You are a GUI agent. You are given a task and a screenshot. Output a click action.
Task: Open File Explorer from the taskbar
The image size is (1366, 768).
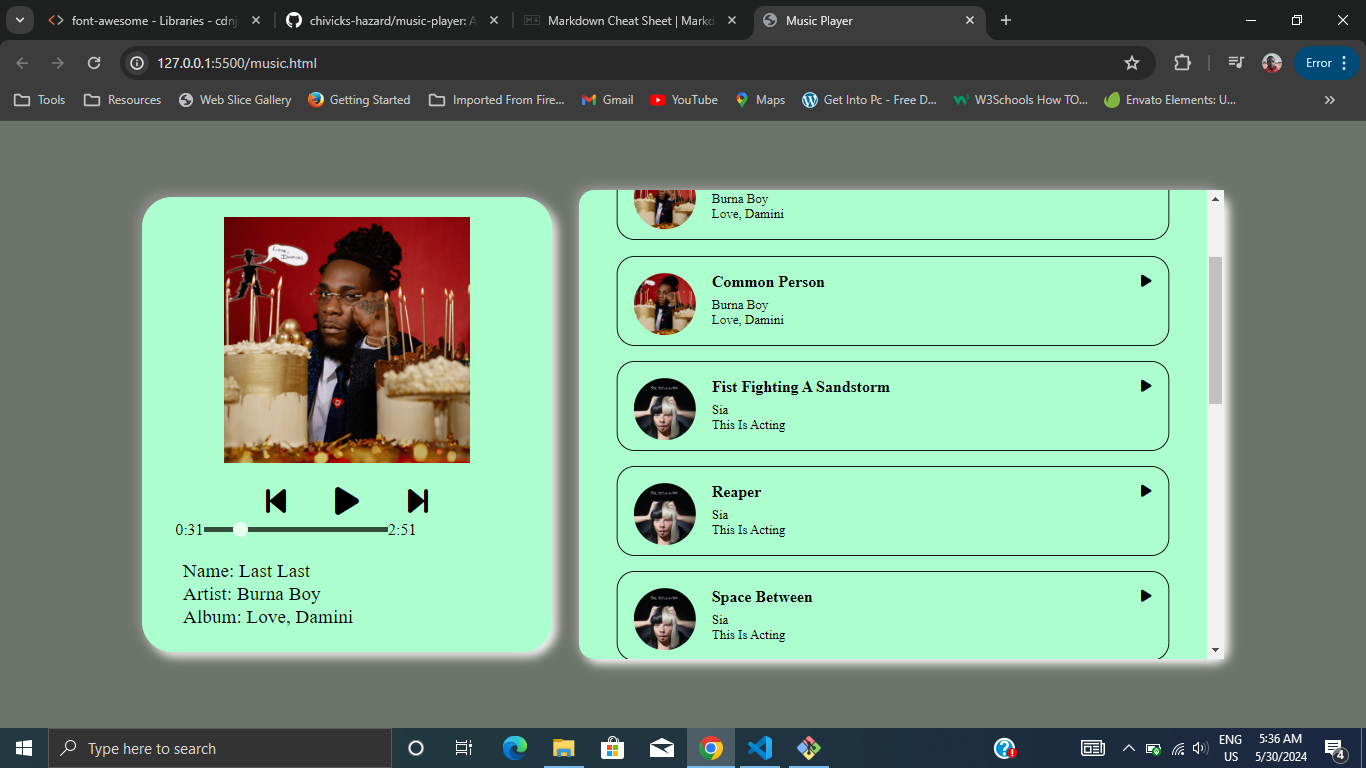tap(564, 748)
